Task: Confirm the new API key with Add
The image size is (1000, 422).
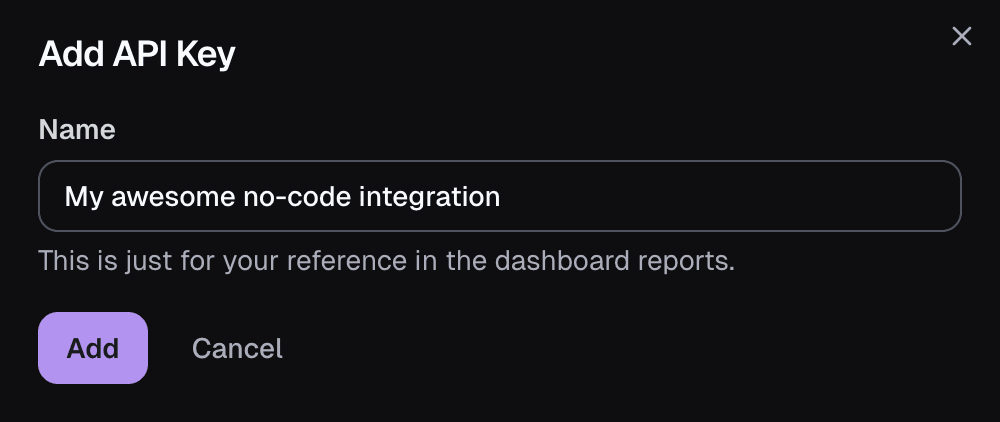Action: pyautogui.click(x=93, y=348)
